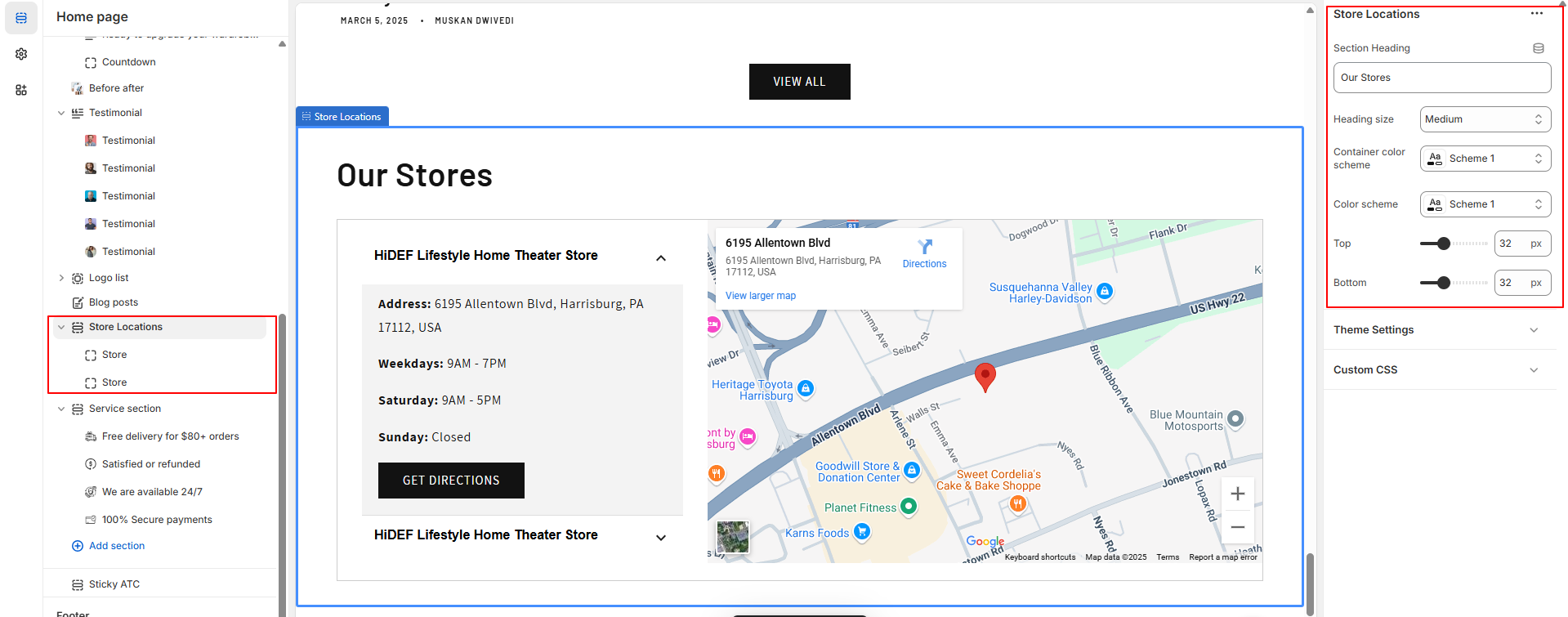Screen dimensions: 1568x617
Task: Click the dynamic source icon for Section Heading
Action: (x=1539, y=48)
